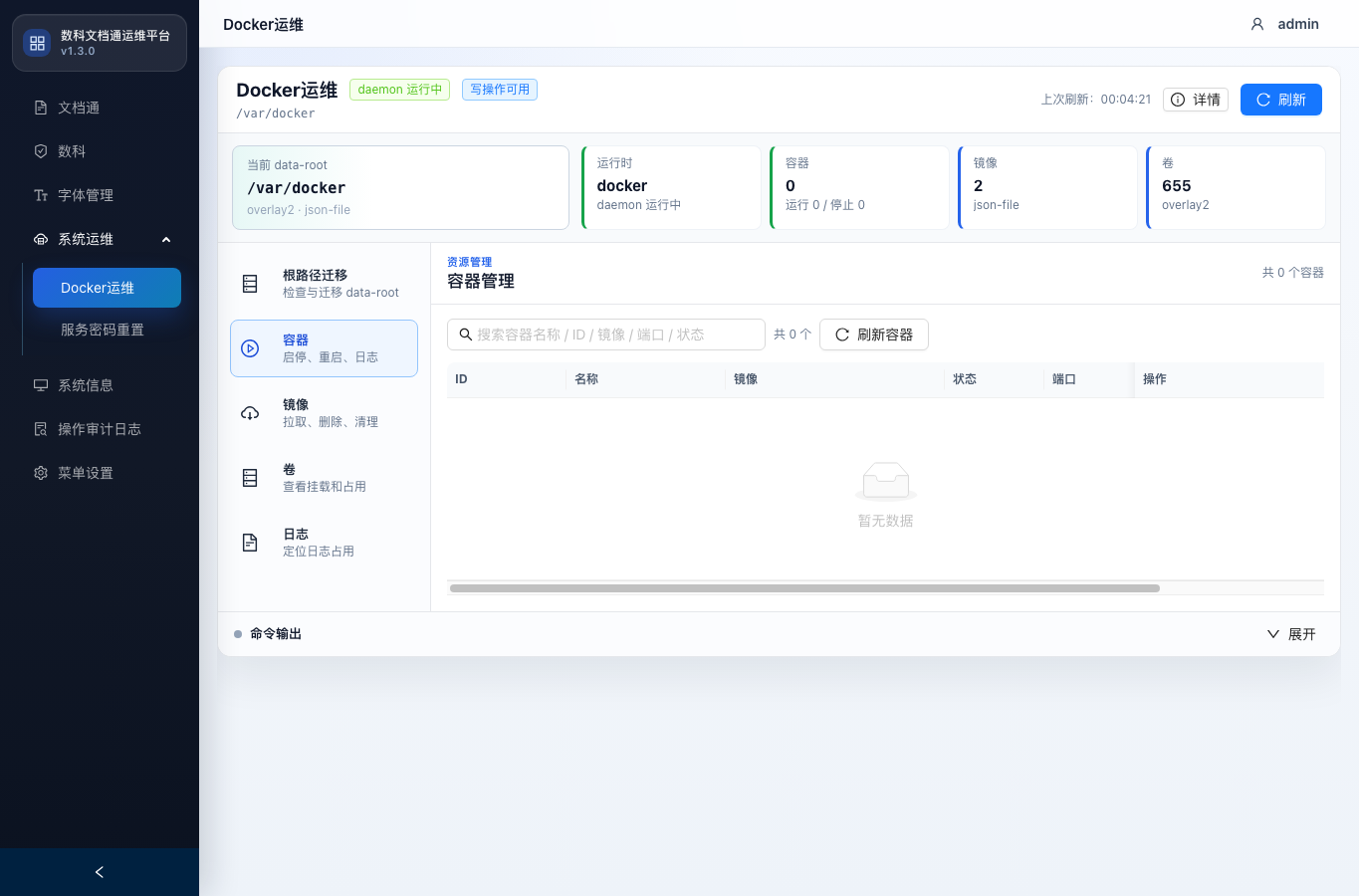
Task: Collapse the 系统运维 submenu with its chevron
Action: pos(166,239)
